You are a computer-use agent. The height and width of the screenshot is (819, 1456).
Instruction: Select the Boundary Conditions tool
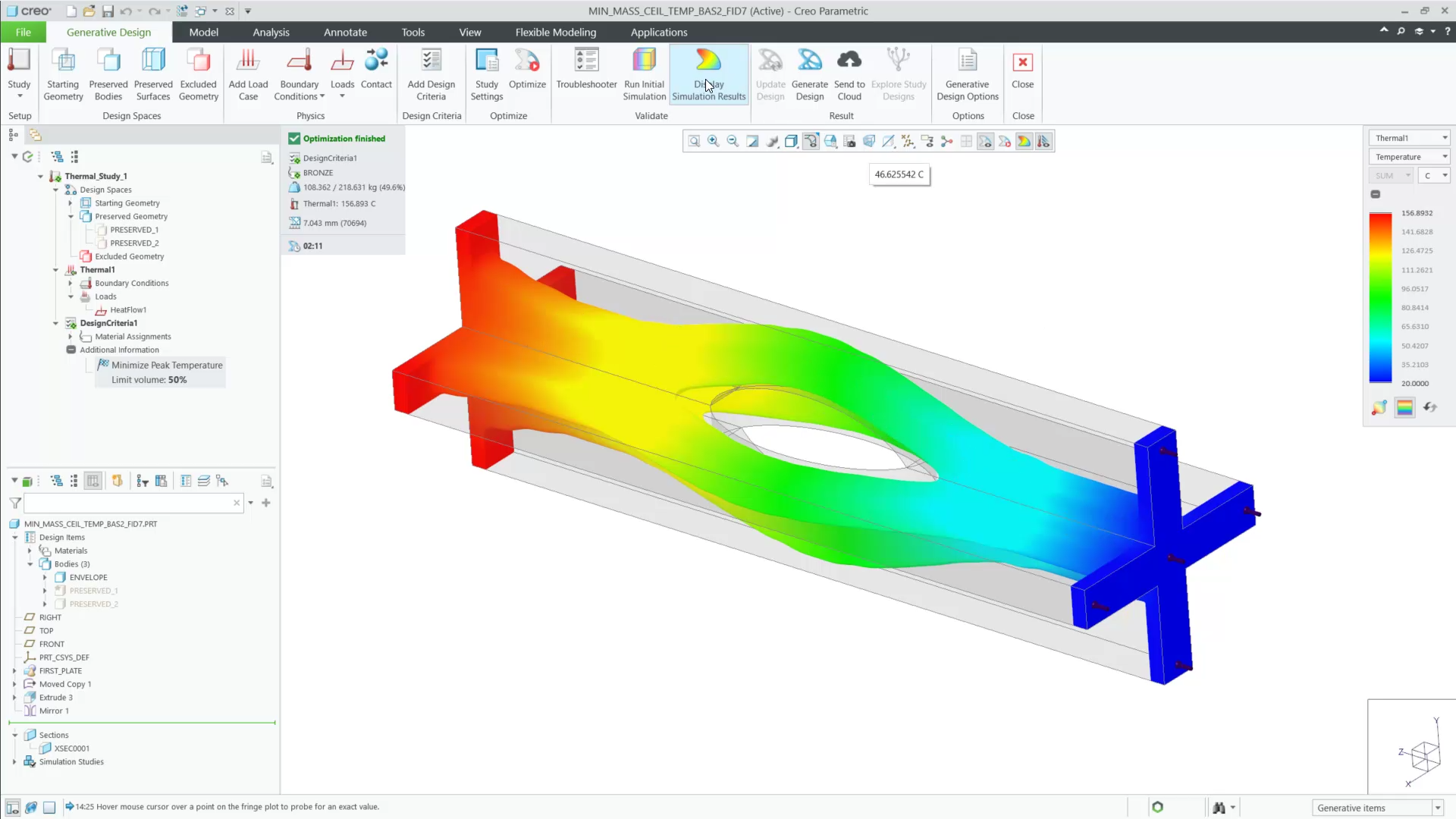coord(299,72)
